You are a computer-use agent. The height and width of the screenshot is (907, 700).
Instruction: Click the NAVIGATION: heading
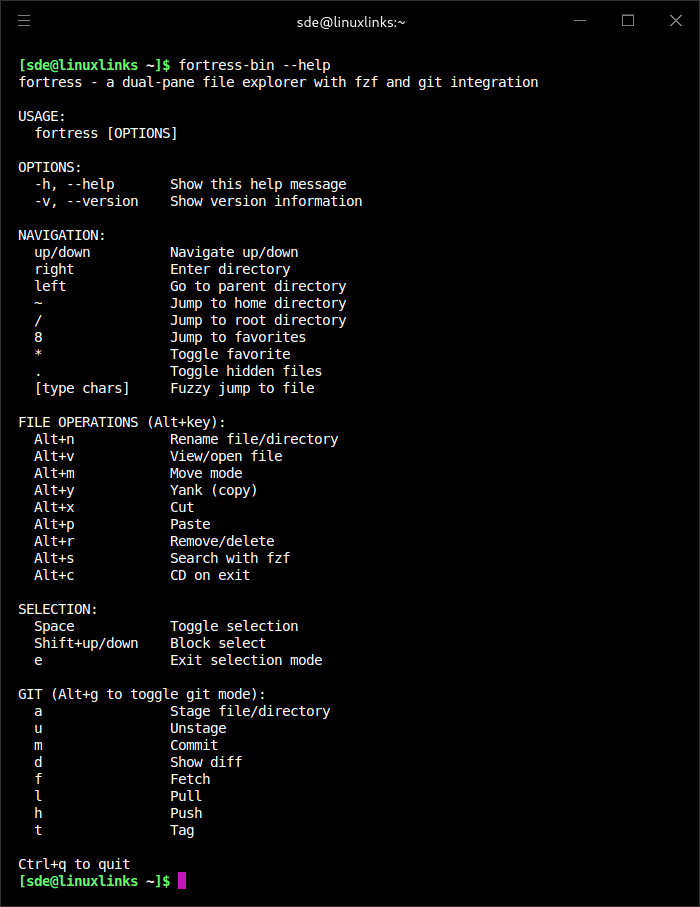62,235
